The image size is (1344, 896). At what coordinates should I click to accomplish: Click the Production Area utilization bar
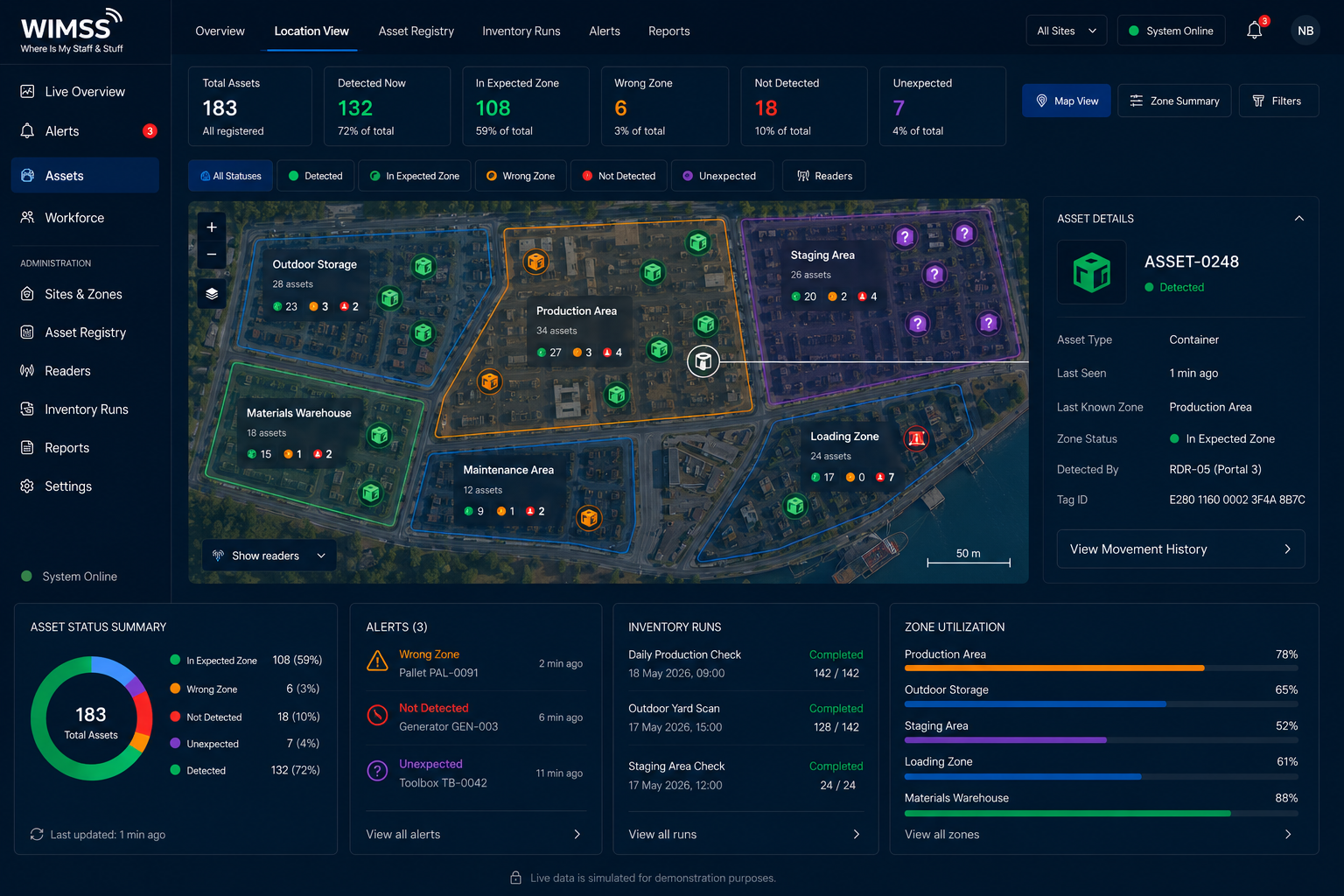pos(1101,668)
